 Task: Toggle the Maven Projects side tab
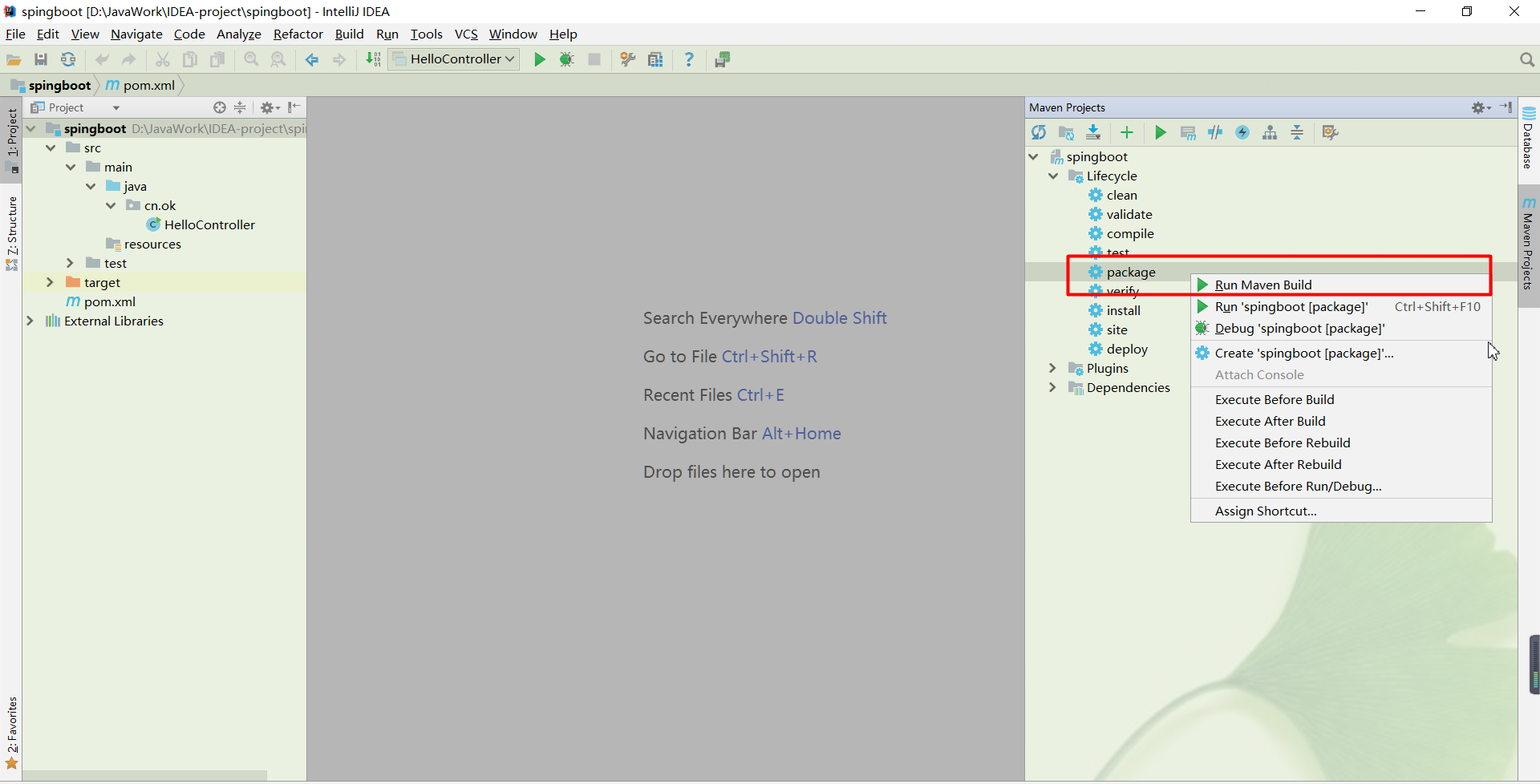click(1529, 245)
